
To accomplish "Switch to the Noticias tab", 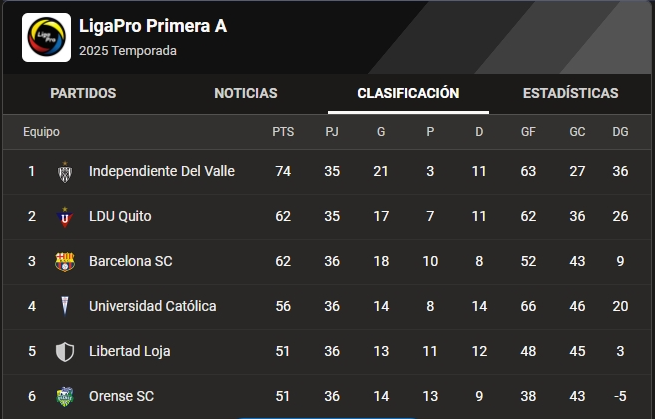I will [246, 93].
